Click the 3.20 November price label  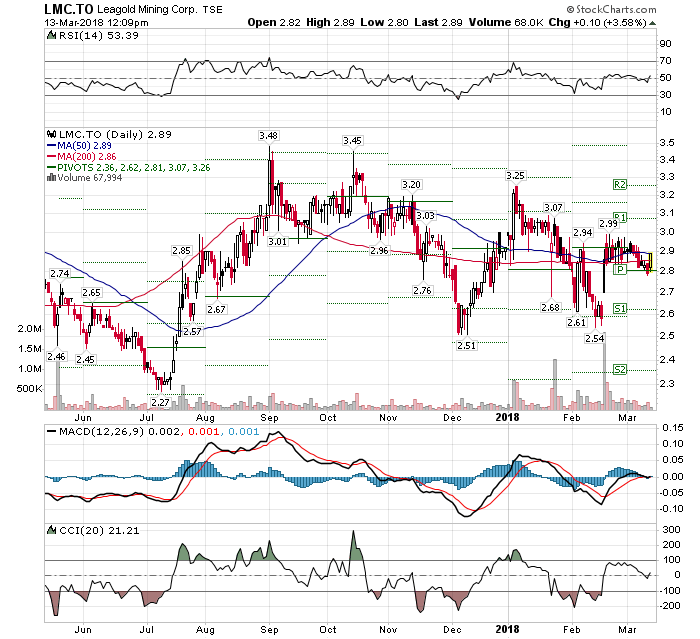click(x=411, y=184)
